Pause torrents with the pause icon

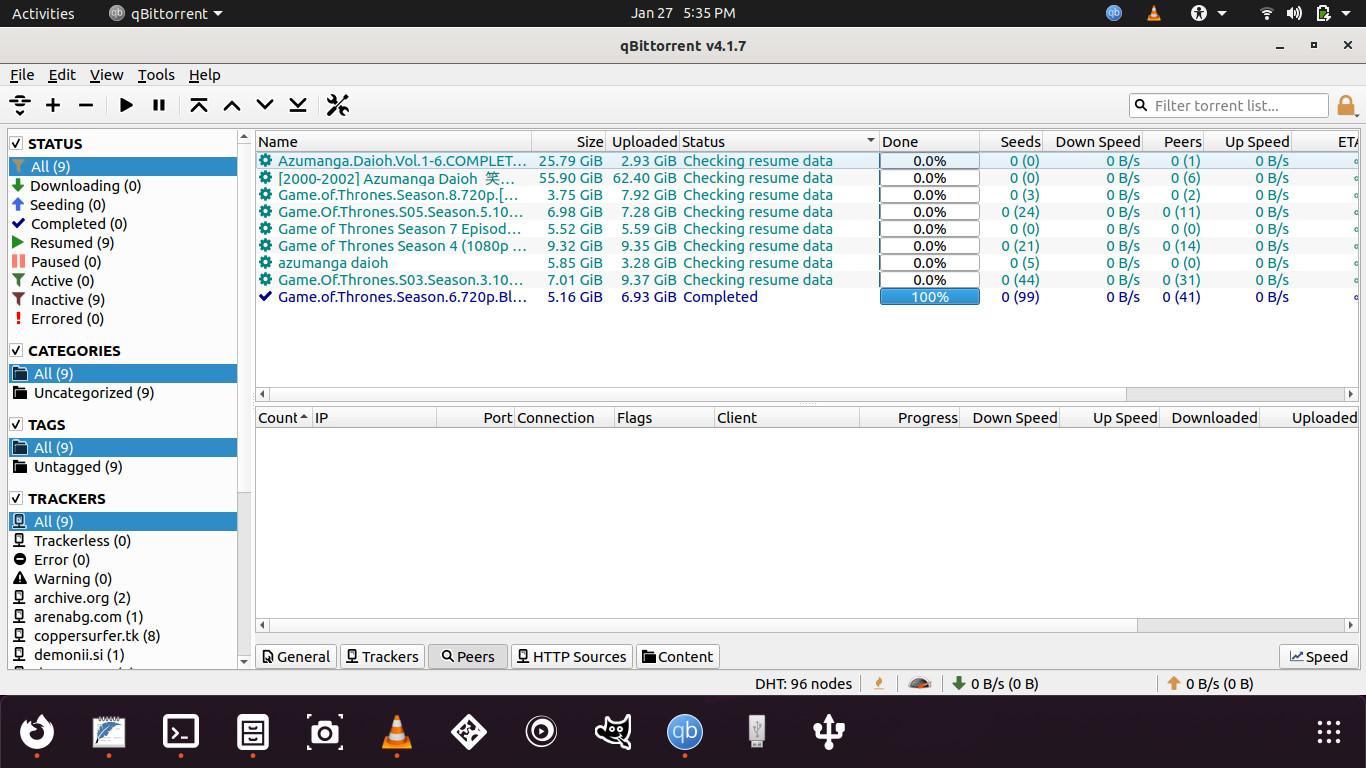click(159, 105)
